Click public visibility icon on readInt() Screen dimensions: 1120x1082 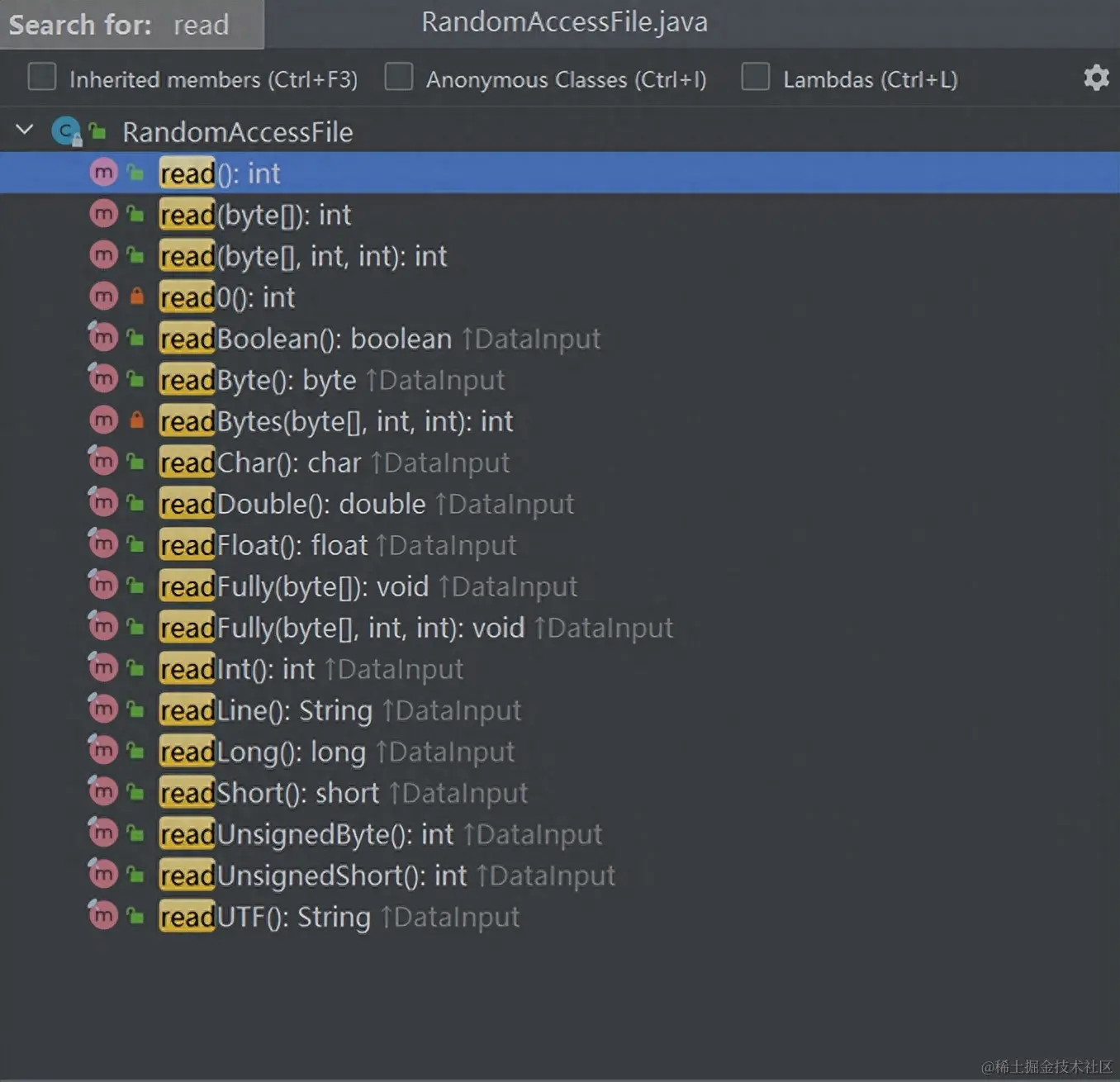point(135,668)
